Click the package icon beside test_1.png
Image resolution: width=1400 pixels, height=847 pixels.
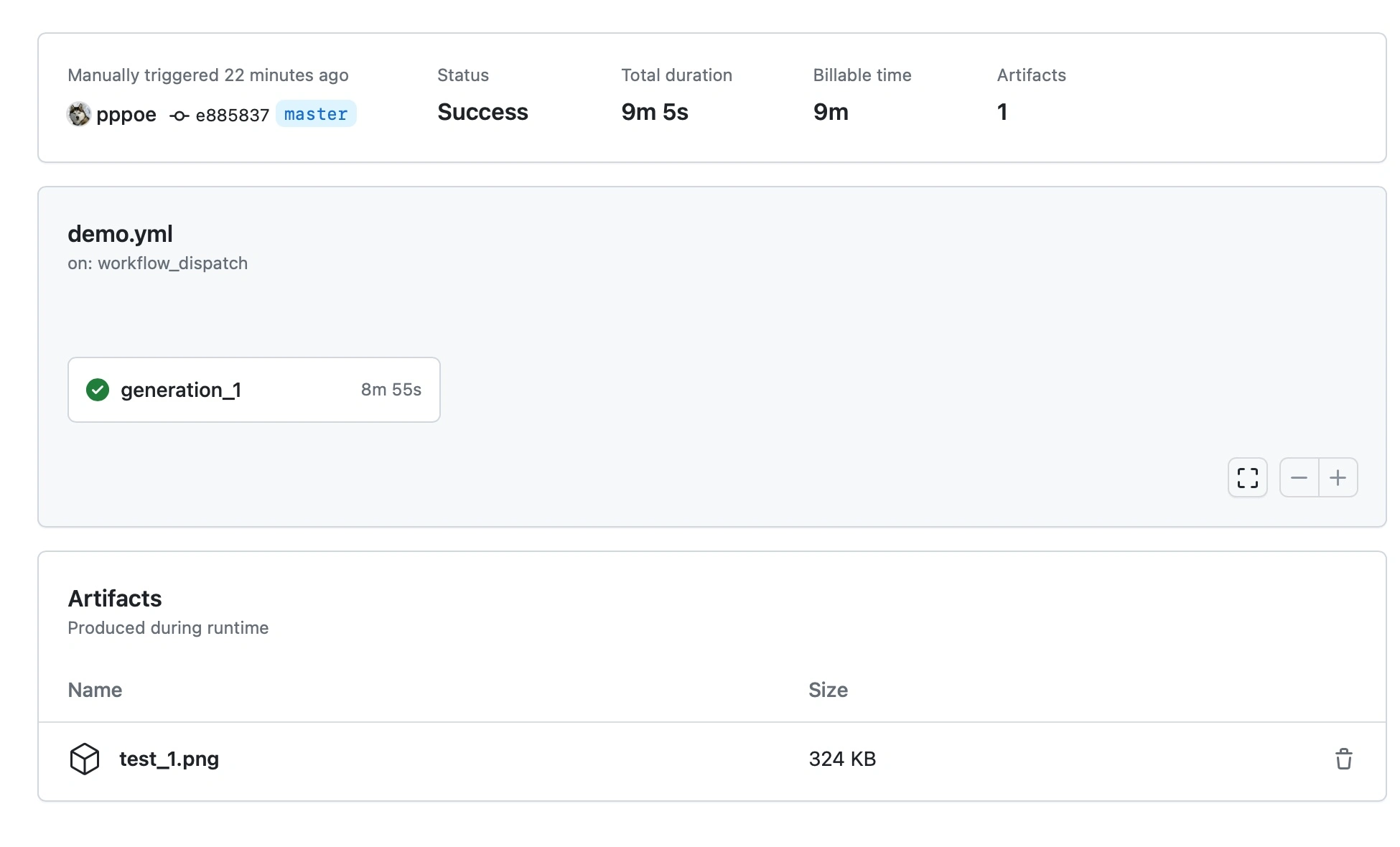pos(85,759)
